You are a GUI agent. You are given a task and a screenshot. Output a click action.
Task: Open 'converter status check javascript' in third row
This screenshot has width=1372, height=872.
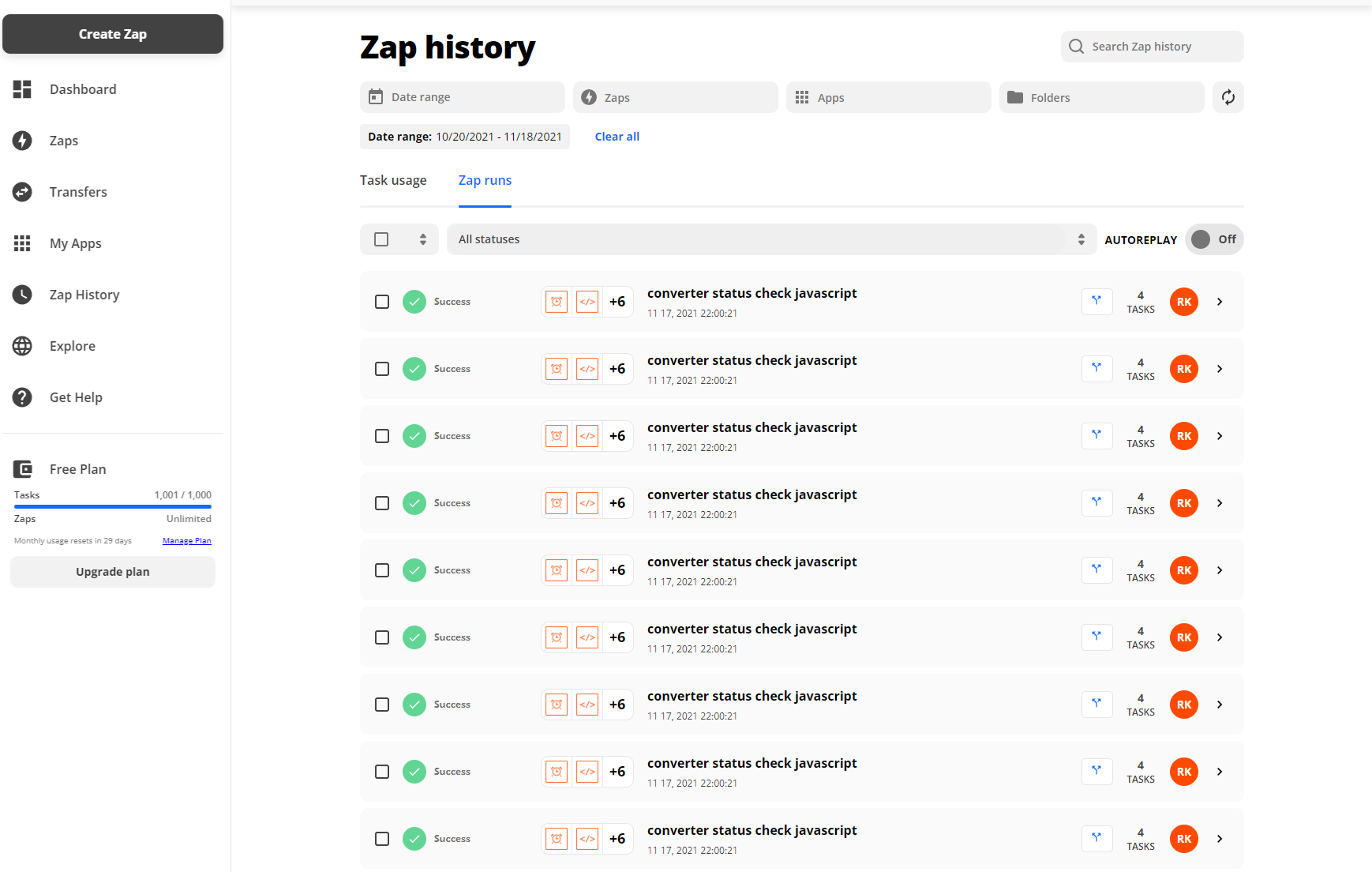[x=752, y=427]
